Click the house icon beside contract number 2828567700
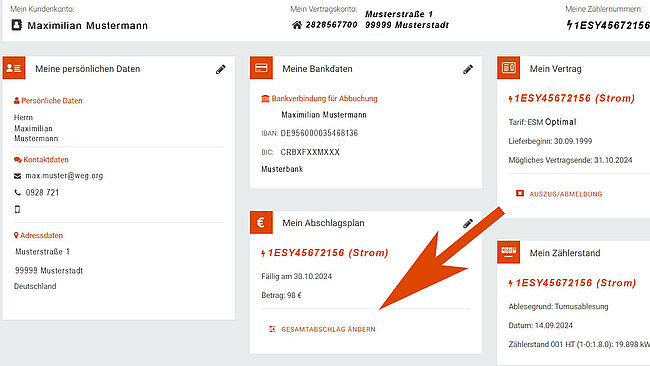 click(x=297, y=25)
